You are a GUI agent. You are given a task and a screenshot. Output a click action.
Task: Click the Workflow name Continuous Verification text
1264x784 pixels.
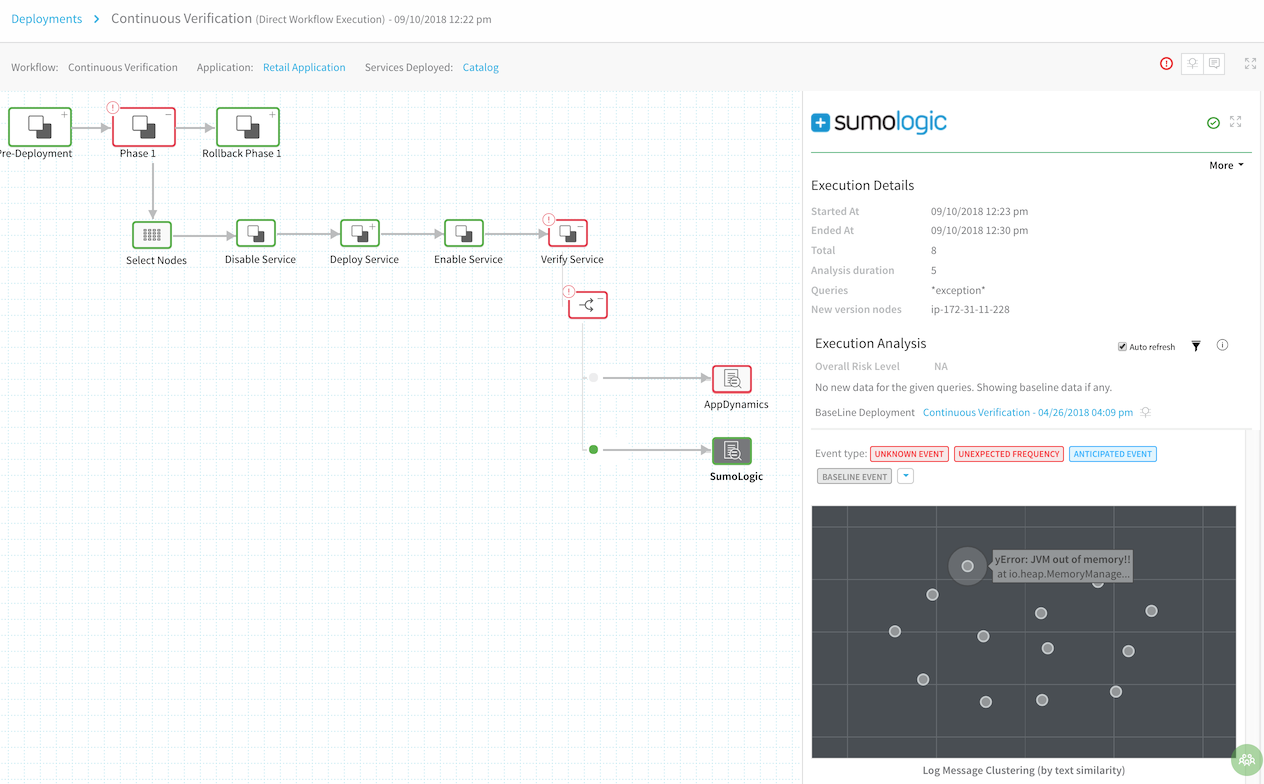123,67
